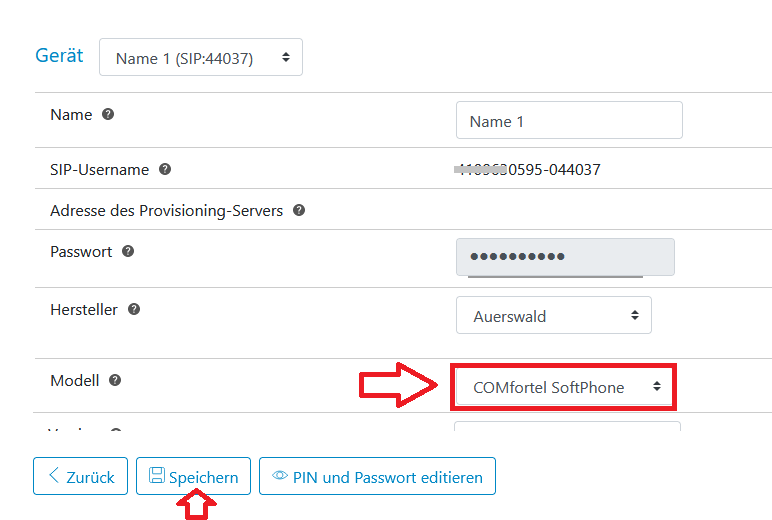Click the help icon beside Hersteller
The width and height of the screenshot is (772, 520).
click(x=134, y=309)
